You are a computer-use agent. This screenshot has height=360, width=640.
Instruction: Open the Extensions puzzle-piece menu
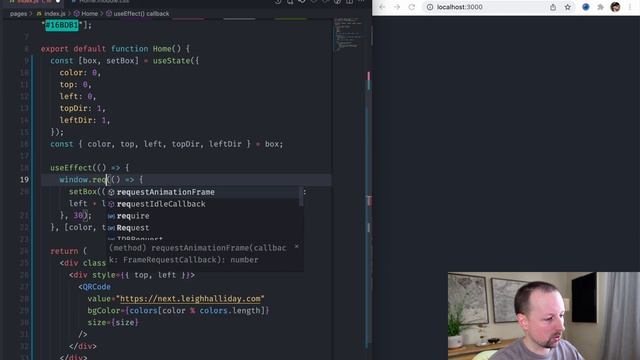click(600, 7)
